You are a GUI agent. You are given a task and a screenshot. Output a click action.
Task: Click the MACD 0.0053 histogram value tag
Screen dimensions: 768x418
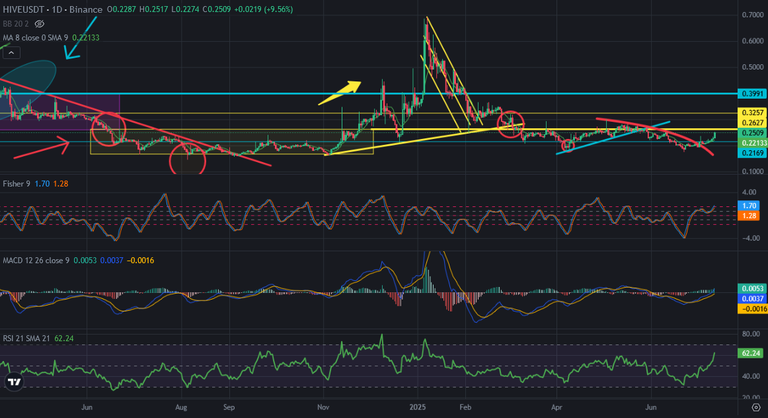752,289
